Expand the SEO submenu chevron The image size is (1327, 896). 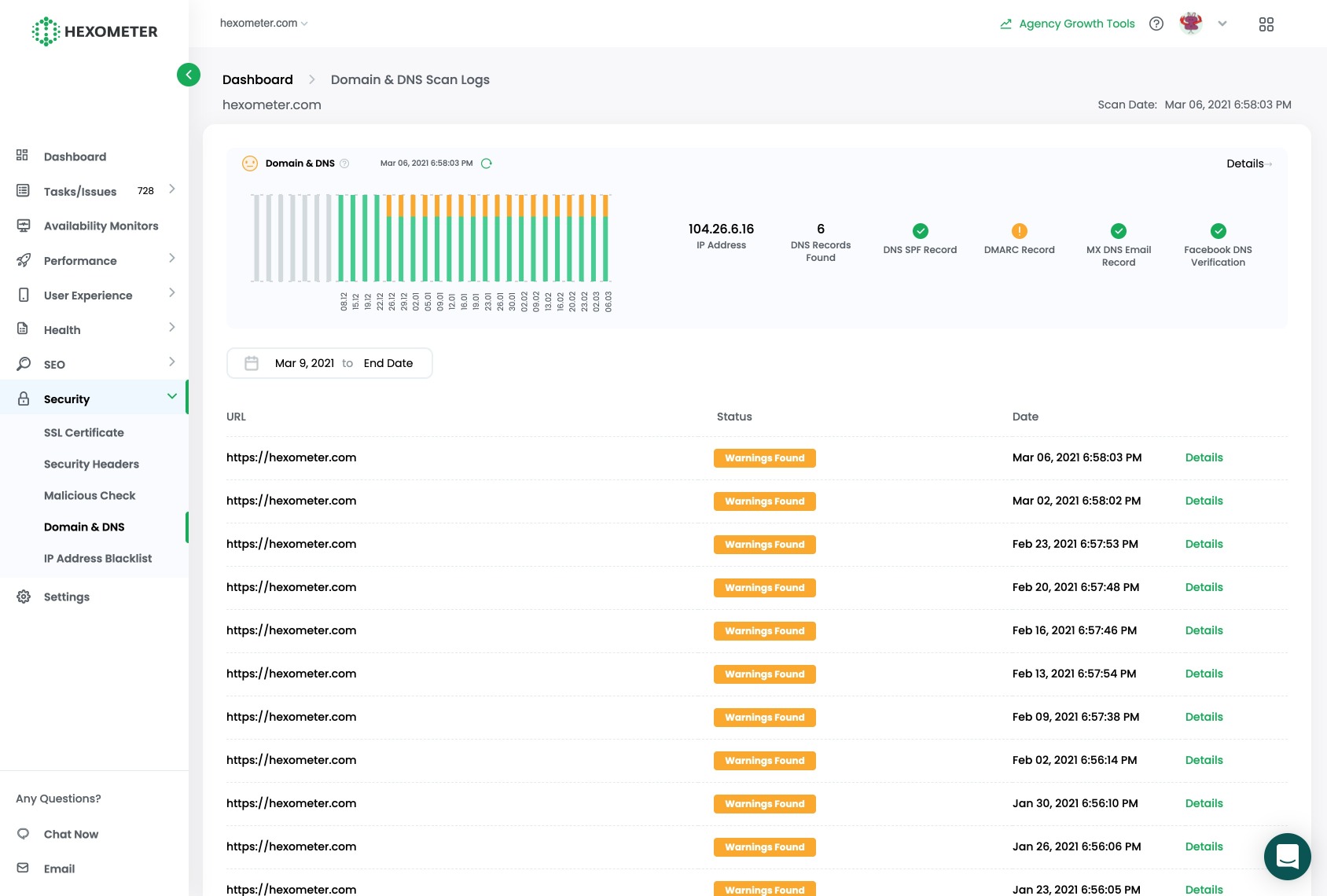(171, 362)
